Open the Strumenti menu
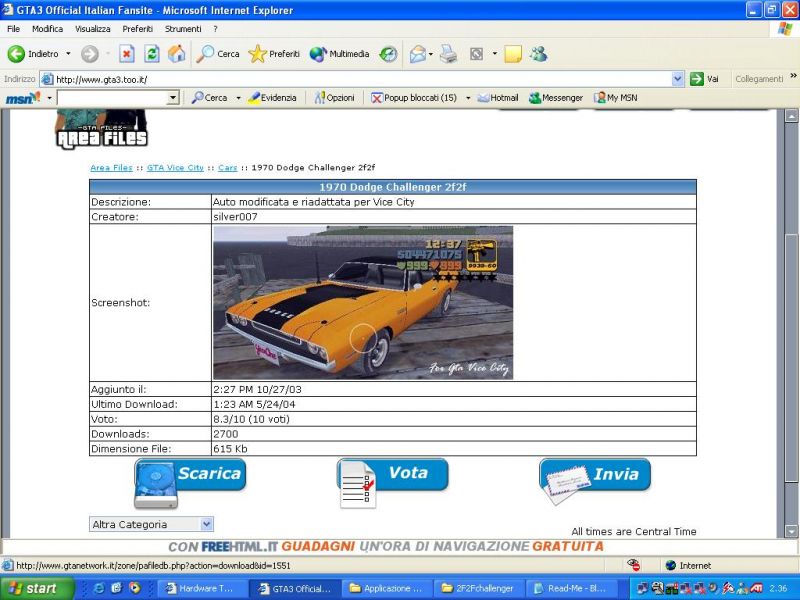Screen dimensions: 800x600 click(183, 29)
